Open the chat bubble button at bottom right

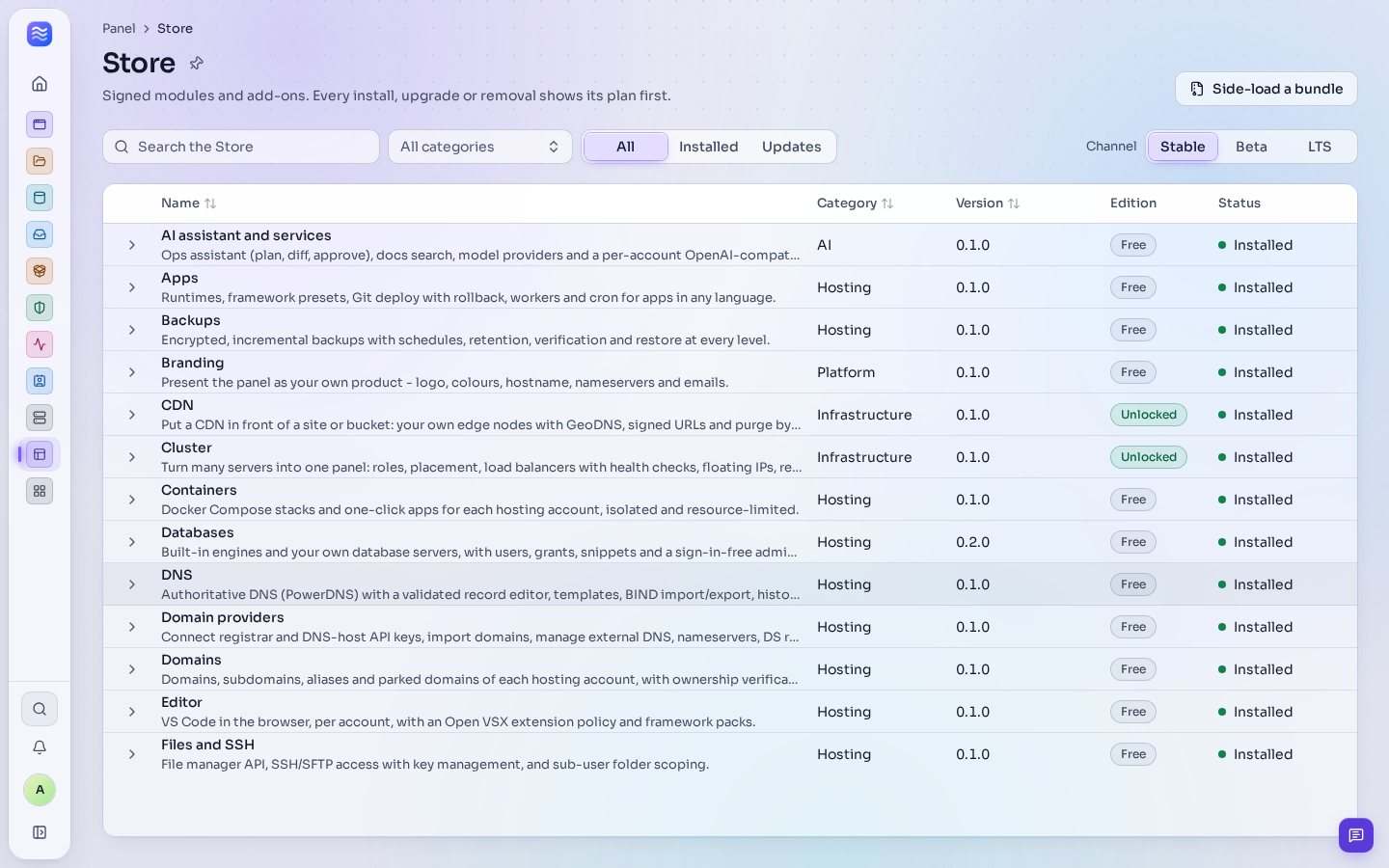coord(1356,835)
